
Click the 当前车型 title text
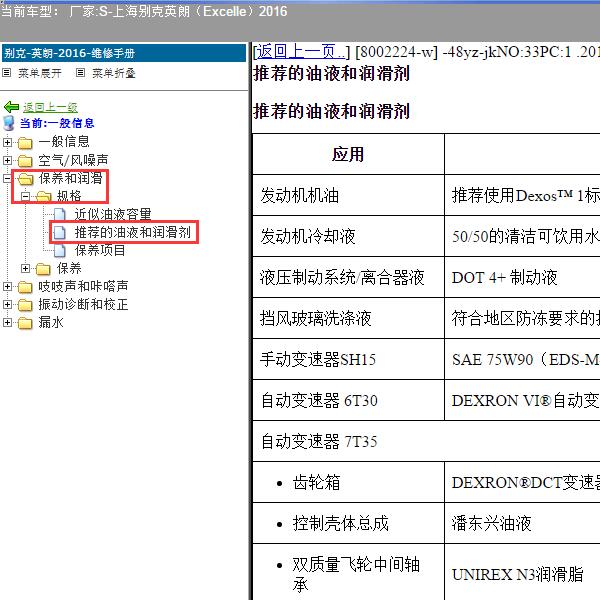pyautogui.click(x=144, y=11)
